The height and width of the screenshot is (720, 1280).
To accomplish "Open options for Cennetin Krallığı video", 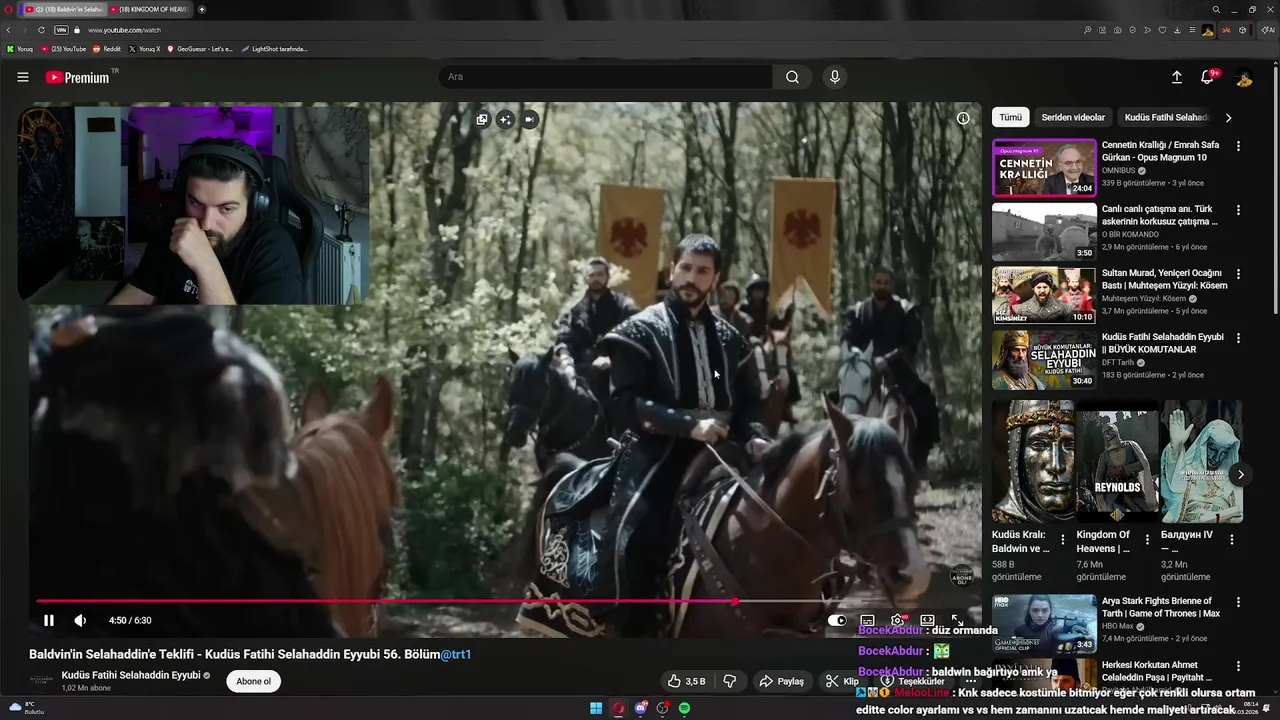I will click(1238, 146).
